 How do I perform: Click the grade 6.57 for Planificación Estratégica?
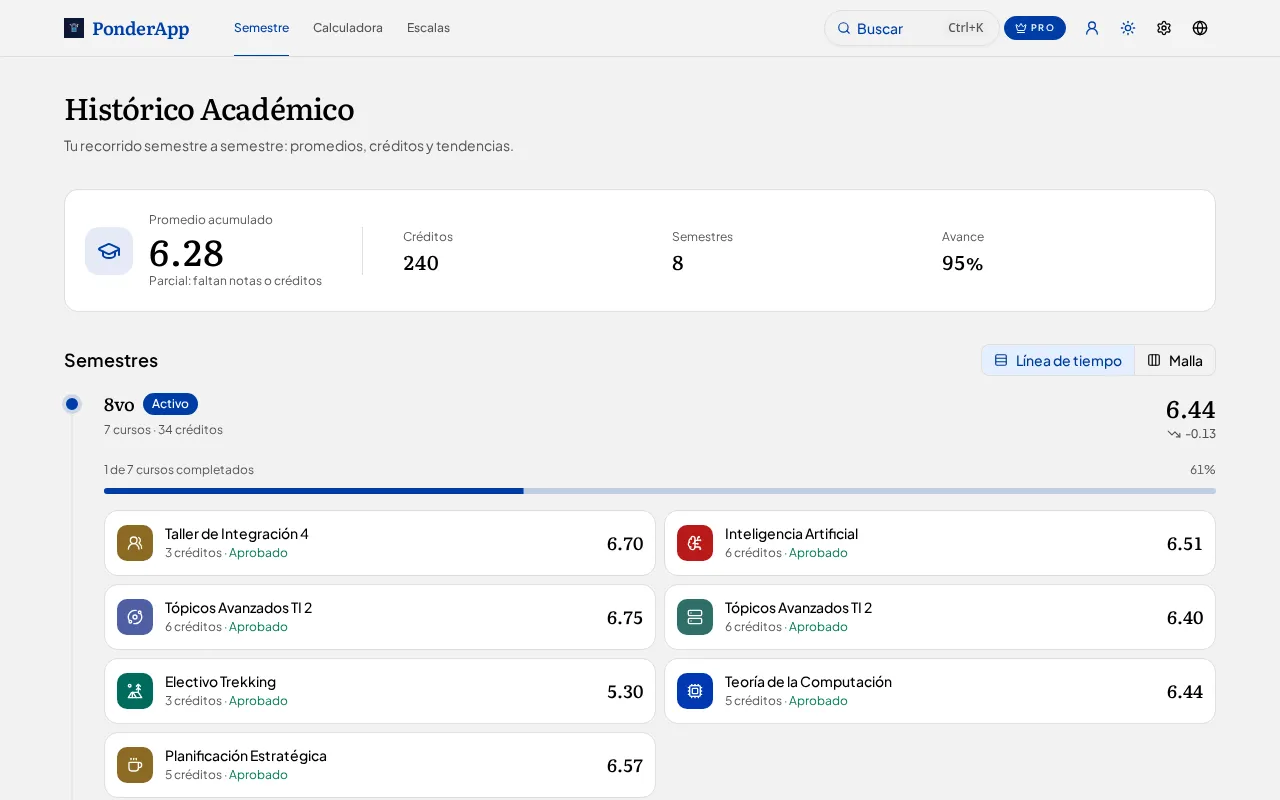625,765
